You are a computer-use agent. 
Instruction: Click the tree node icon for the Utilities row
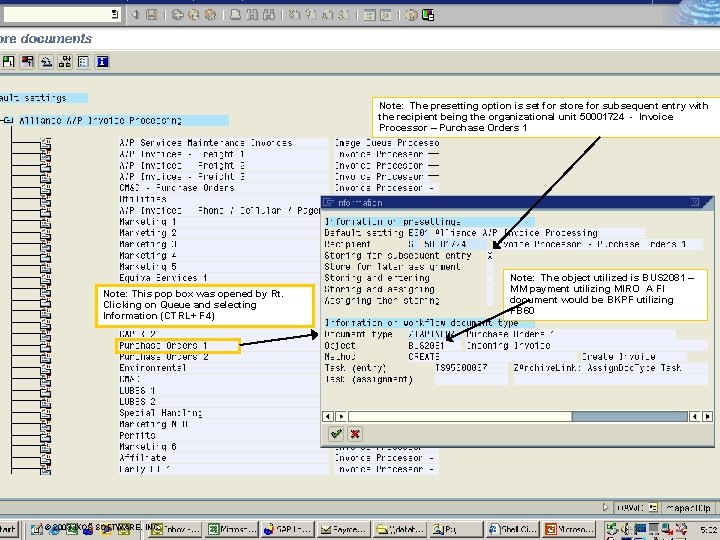[x=46, y=199]
